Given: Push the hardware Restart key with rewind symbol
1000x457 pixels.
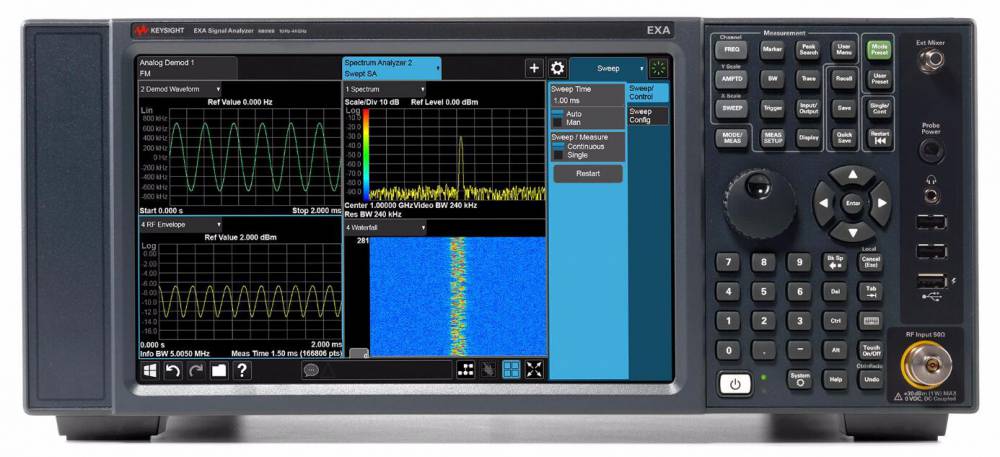Looking at the screenshot, I should pos(878,138).
